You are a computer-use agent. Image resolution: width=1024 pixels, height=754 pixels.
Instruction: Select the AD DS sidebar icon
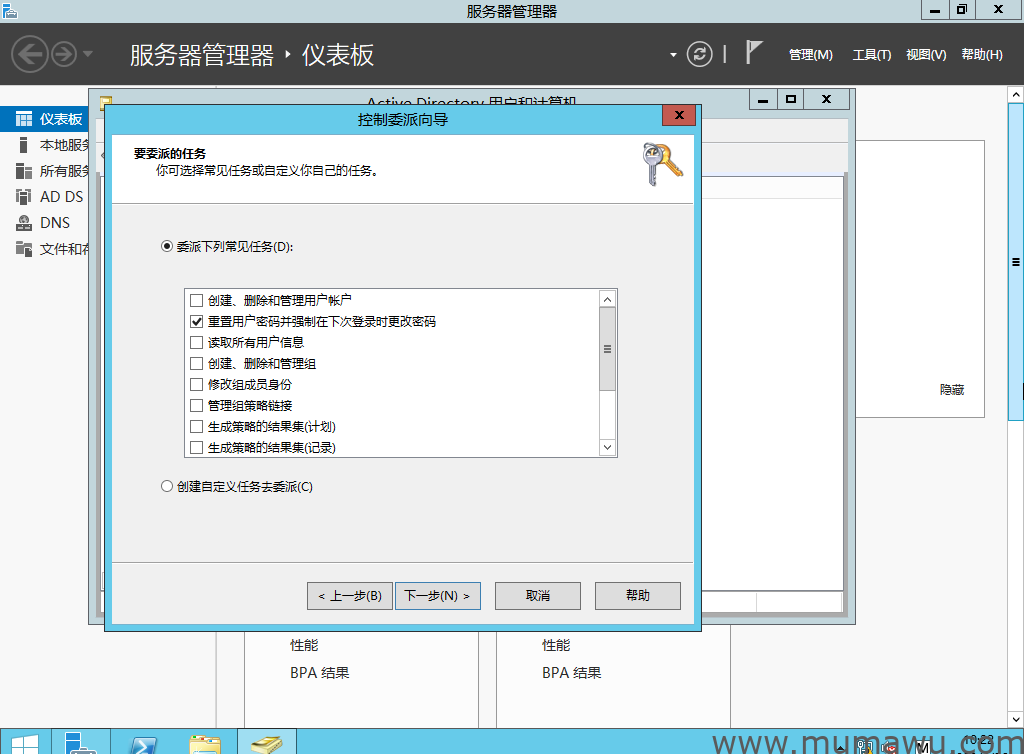point(24,197)
